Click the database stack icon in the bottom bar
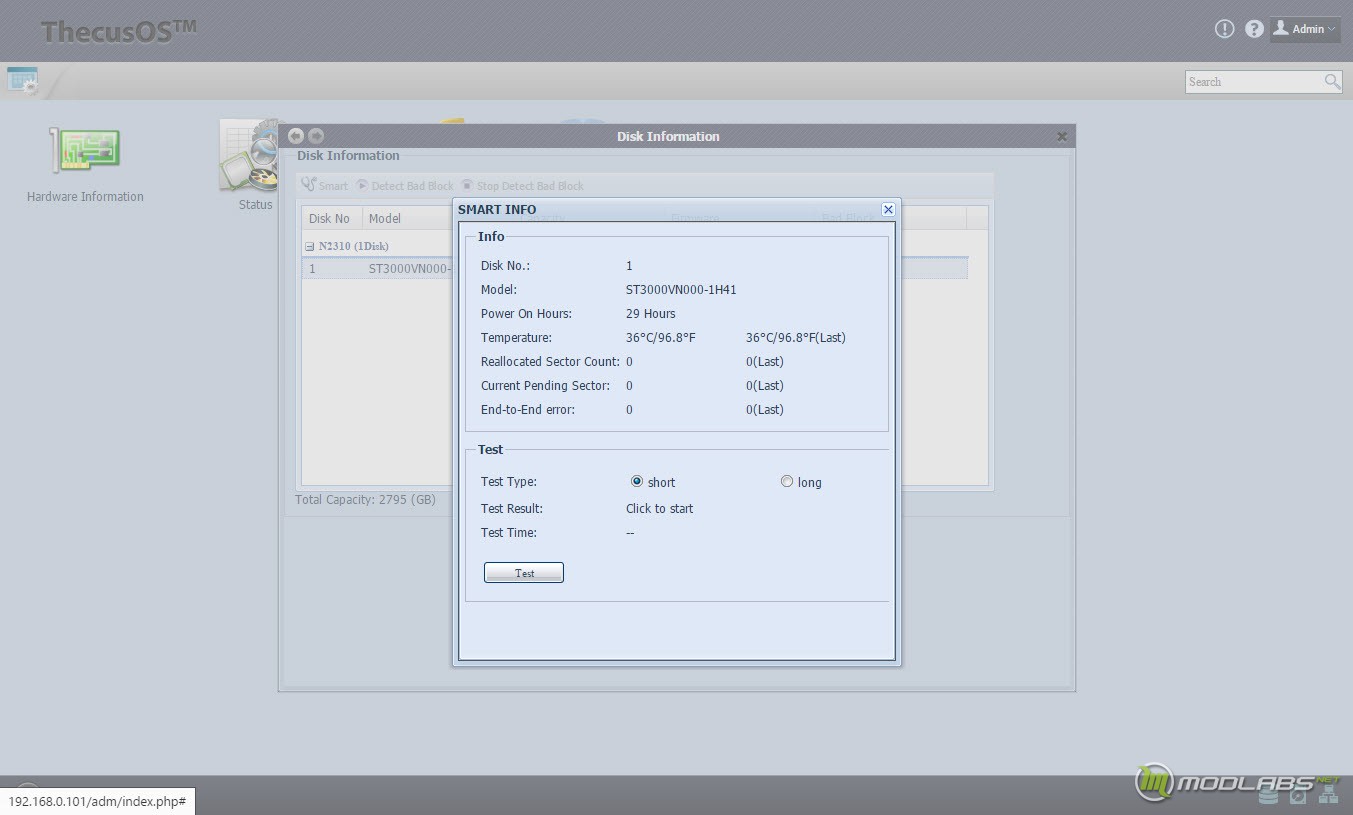1353x815 pixels. pyautogui.click(x=1268, y=795)
